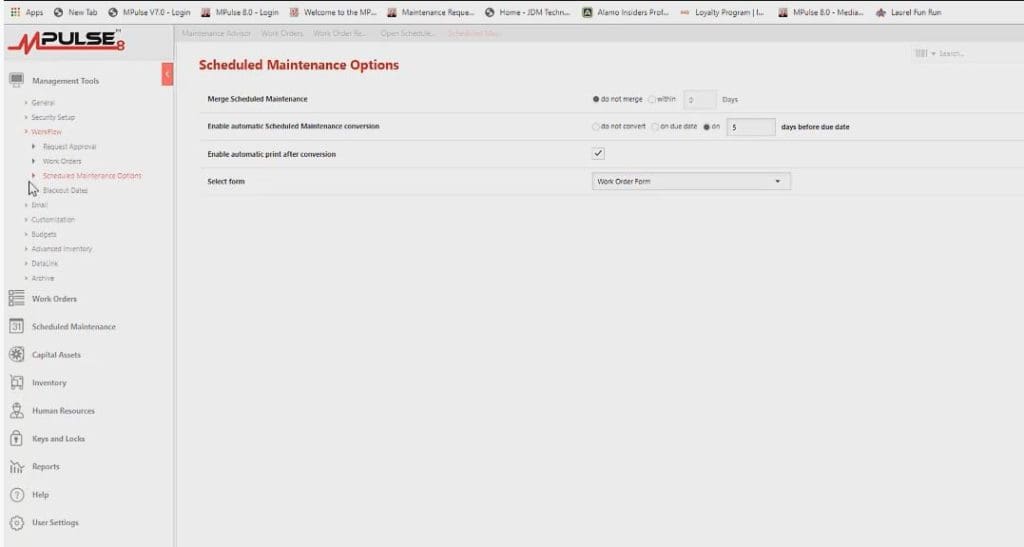Open the Reports module label

click(46, 467)
